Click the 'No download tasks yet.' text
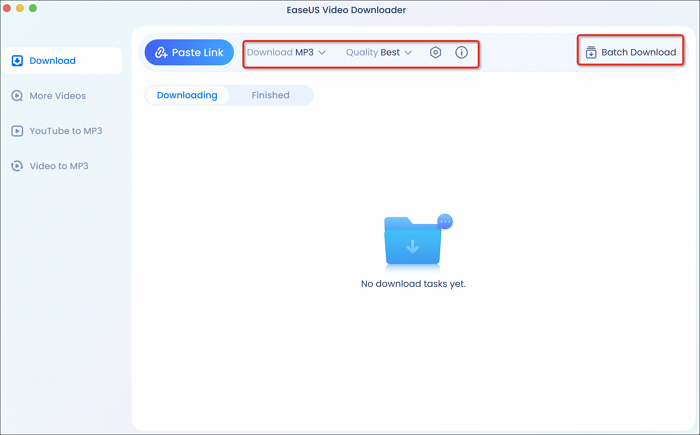Screen dimensions: 700x435 (413, 284)
